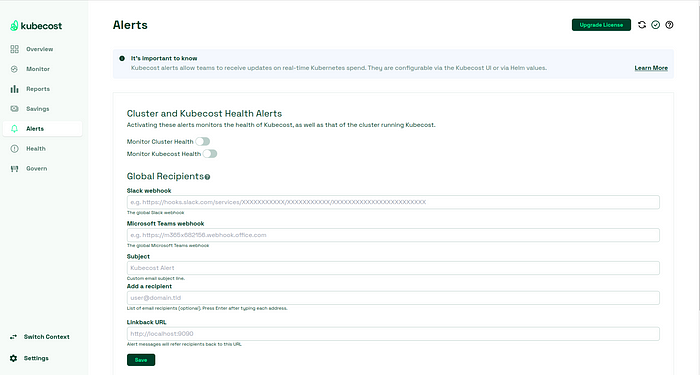Click 'Custom email subject line.' hint
Image resolution: width=700 pixels, height=375 pixels.
156,279
